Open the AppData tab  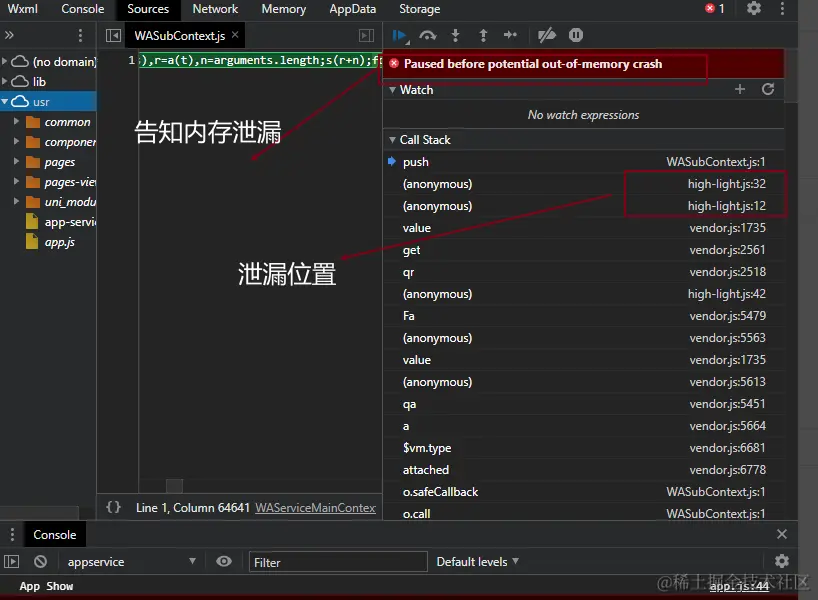(352, 9)
